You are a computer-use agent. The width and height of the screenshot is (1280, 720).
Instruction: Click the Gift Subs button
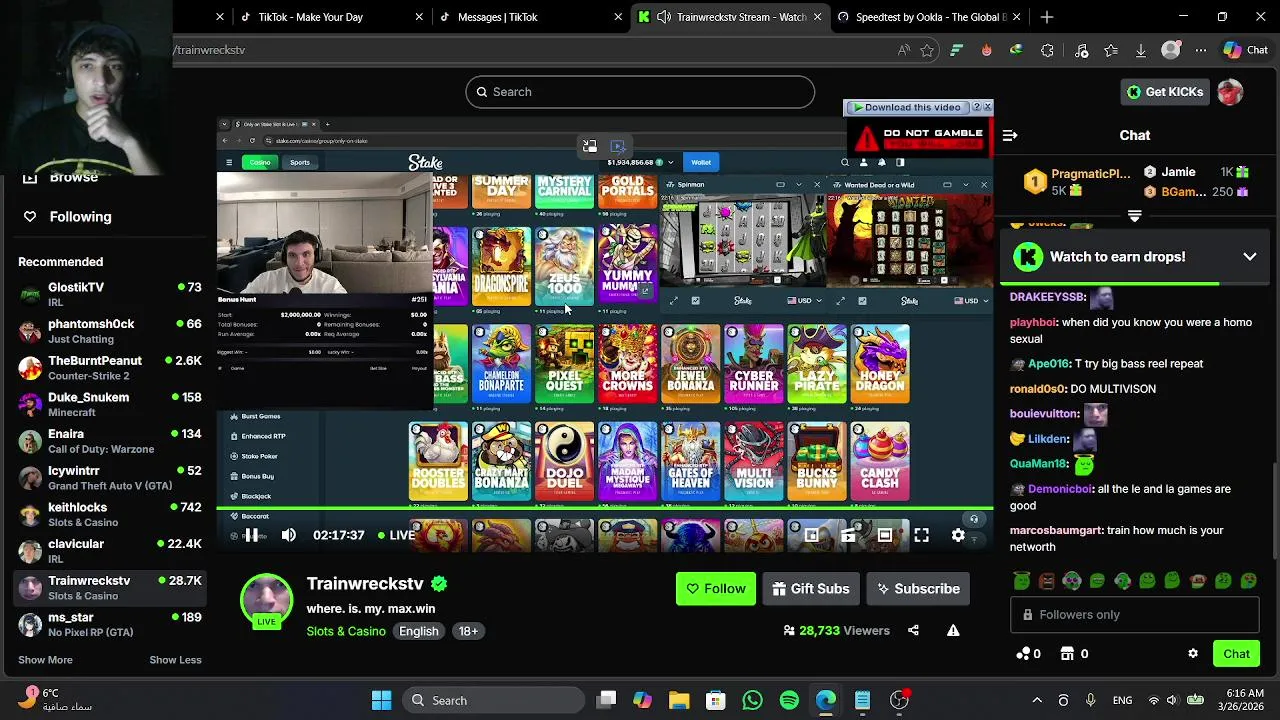tap(810, 589)
